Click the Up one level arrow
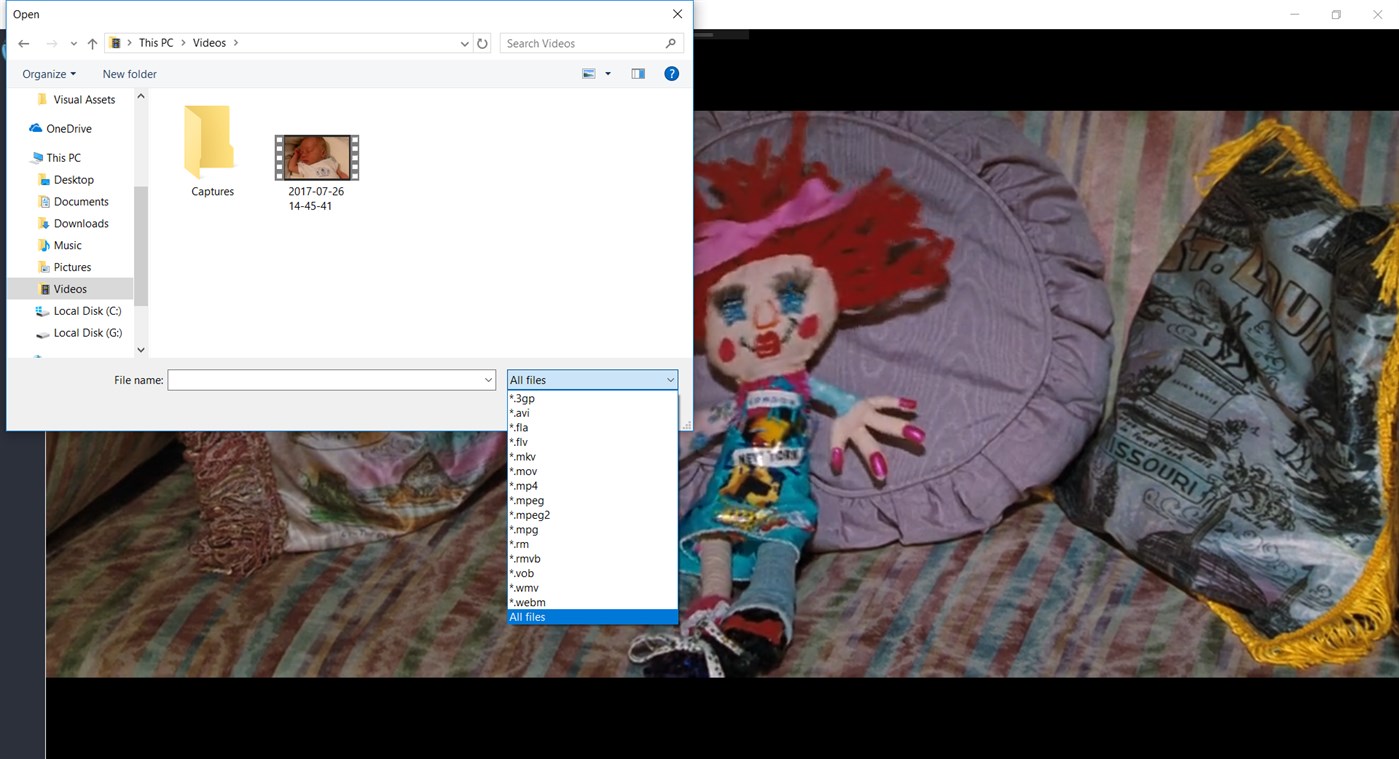The image size is (1399, 759). pyautogui.click(x=92, y=42)
